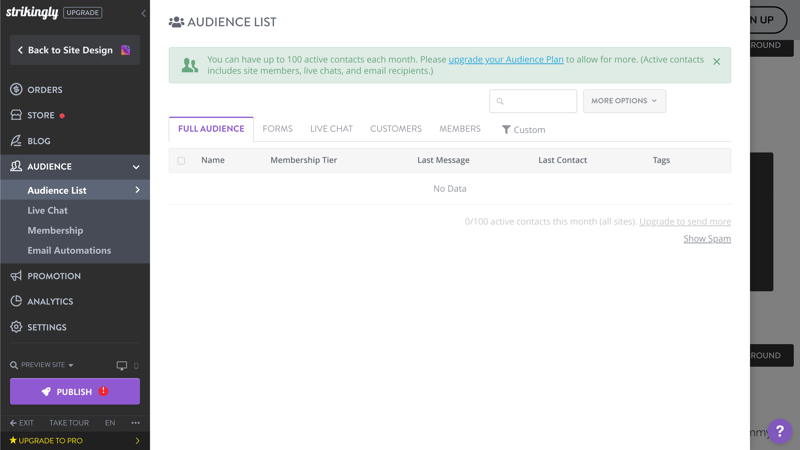Viewport: 800px width, 450px height.
Task: Open Blog via the pen icon
Action: (x=16, y=140)
